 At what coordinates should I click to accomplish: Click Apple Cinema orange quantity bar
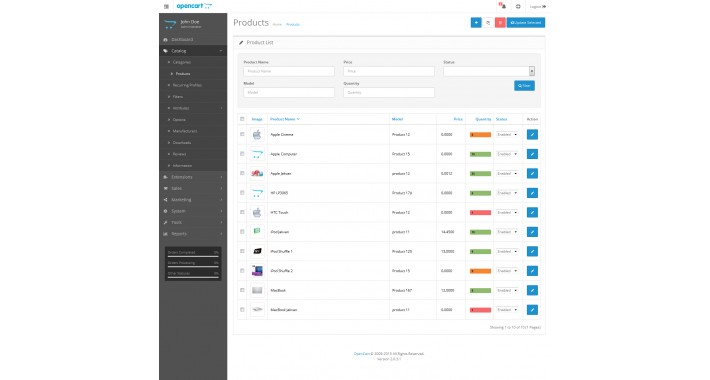[480, 135]
